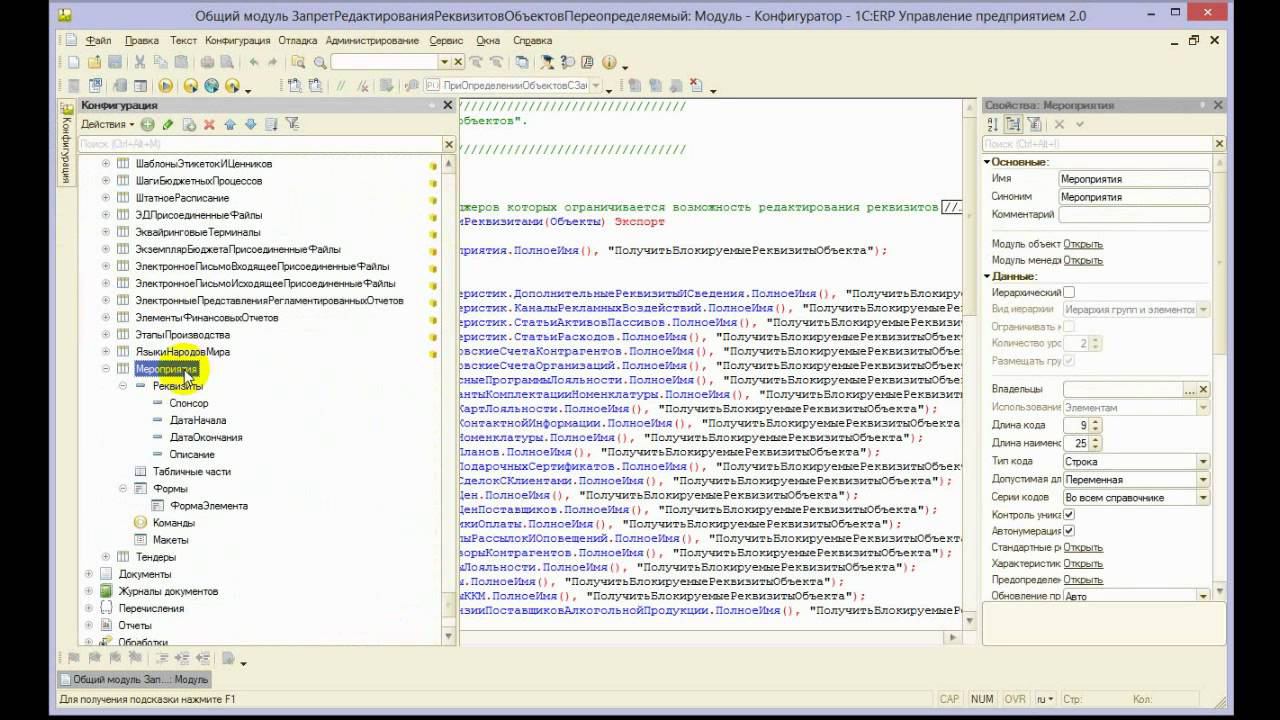This screenshot has width=1280, height=720.
Task: Move element up with the blue up arrow
Action: pyautogui.click(x=230, y=124)
